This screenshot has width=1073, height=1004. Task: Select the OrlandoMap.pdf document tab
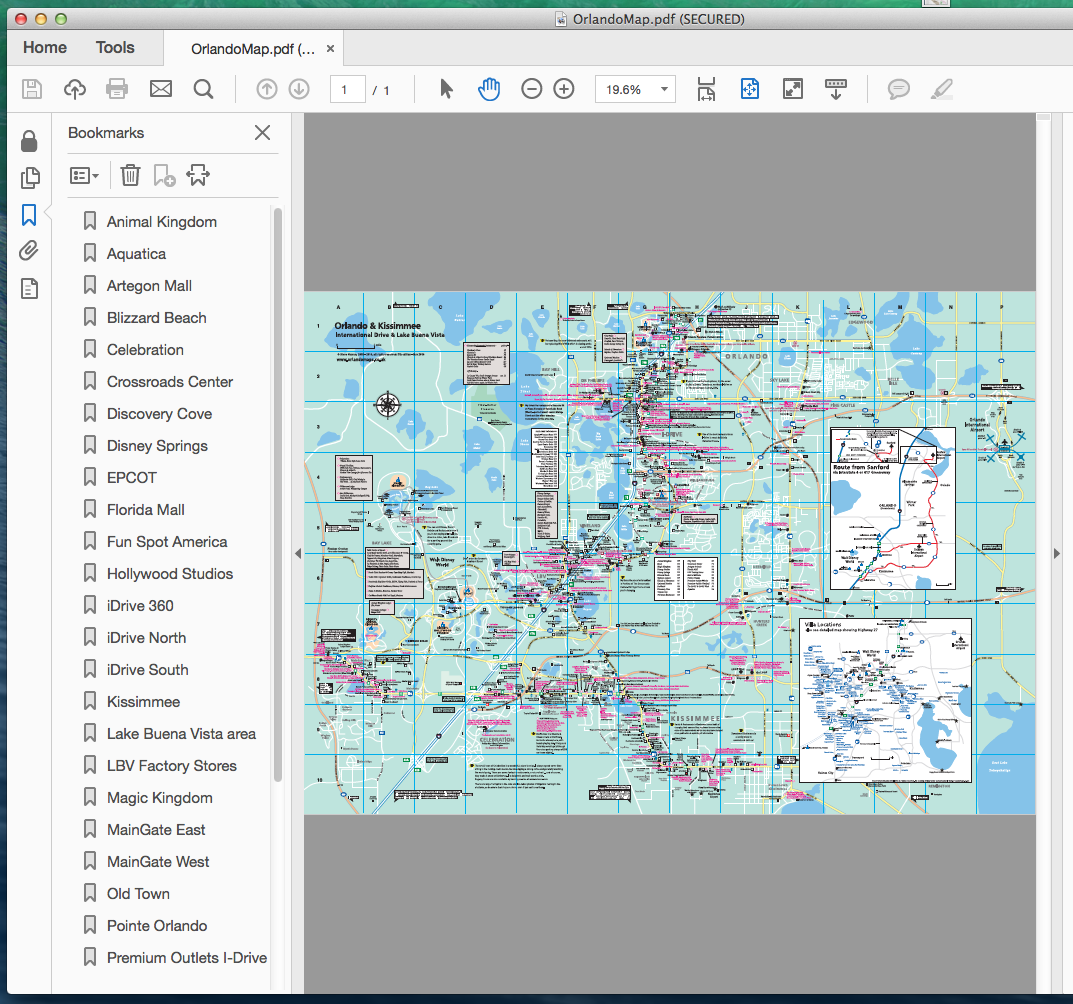pyautogui.click(x=253, y=49)
